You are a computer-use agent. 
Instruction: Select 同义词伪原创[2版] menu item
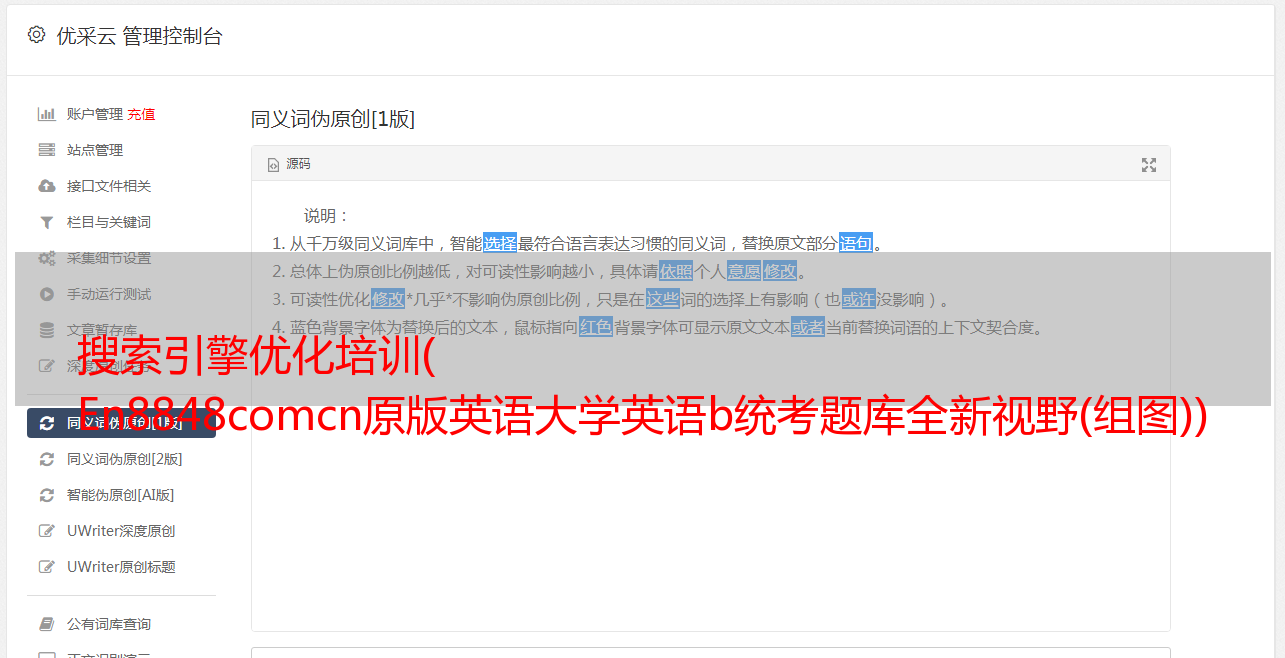(124, 459)
